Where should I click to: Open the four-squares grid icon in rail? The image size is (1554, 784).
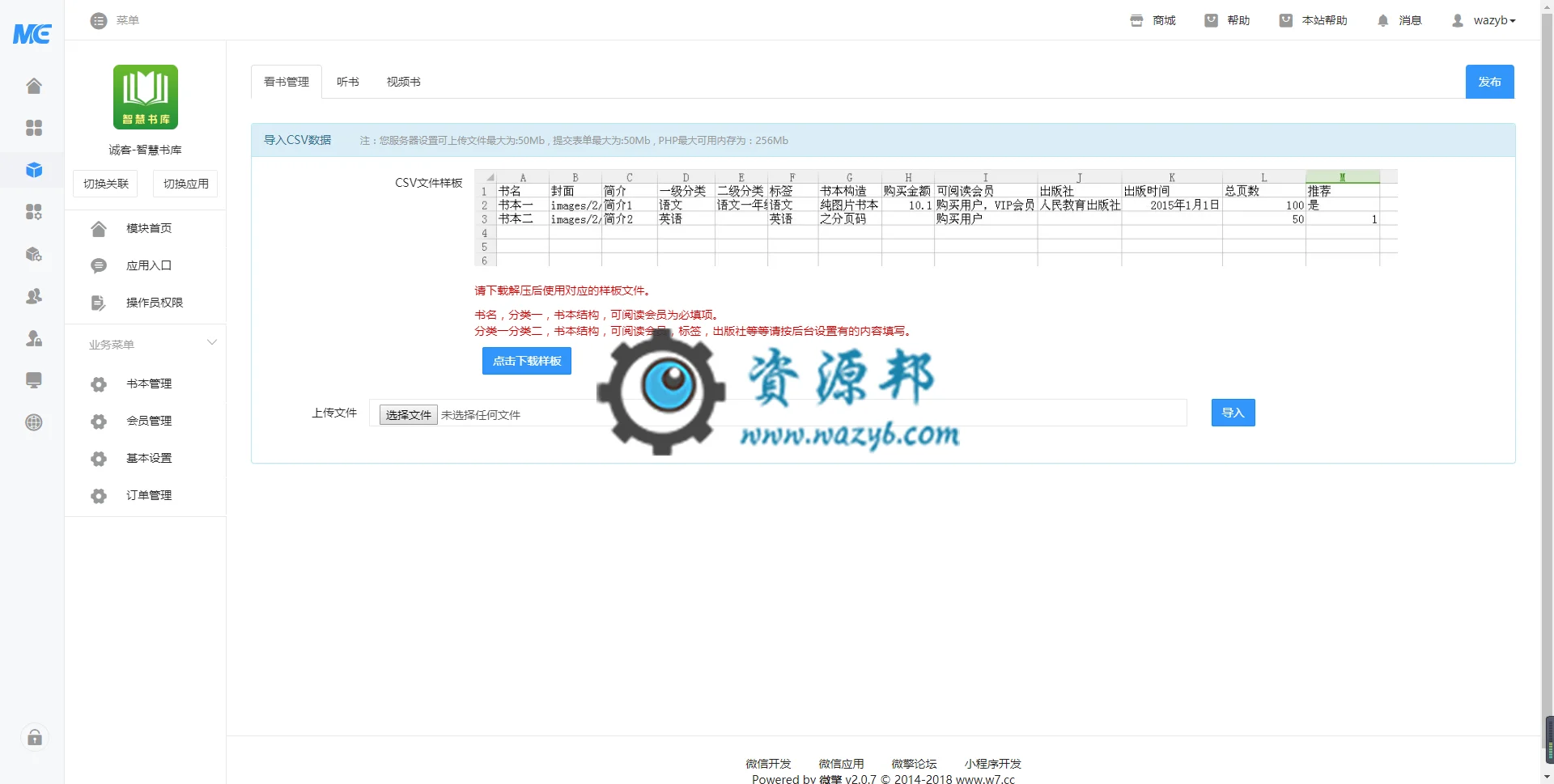tap(34, 128)
